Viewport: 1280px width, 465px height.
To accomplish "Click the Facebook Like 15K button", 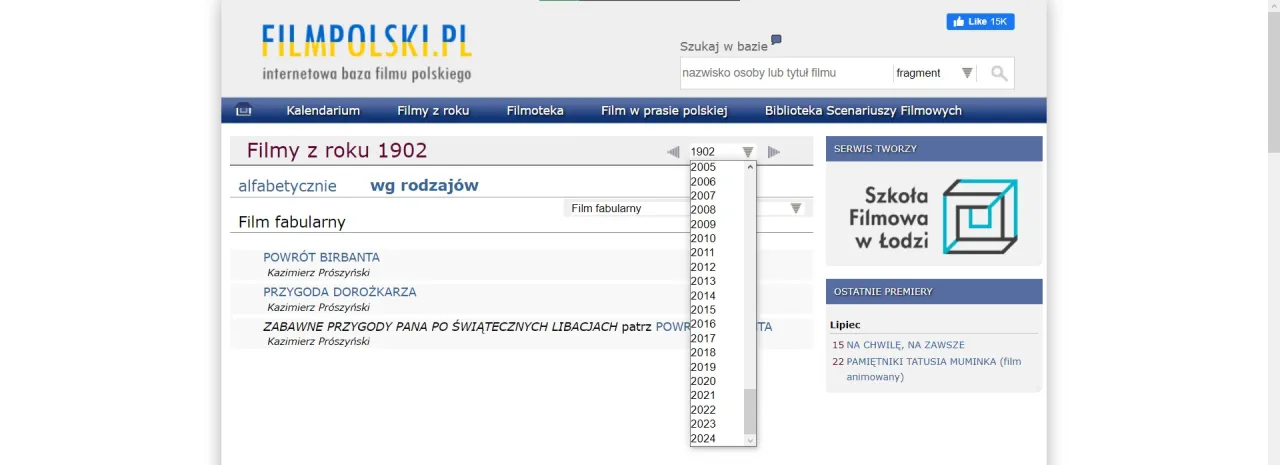I will pos(980,21).
